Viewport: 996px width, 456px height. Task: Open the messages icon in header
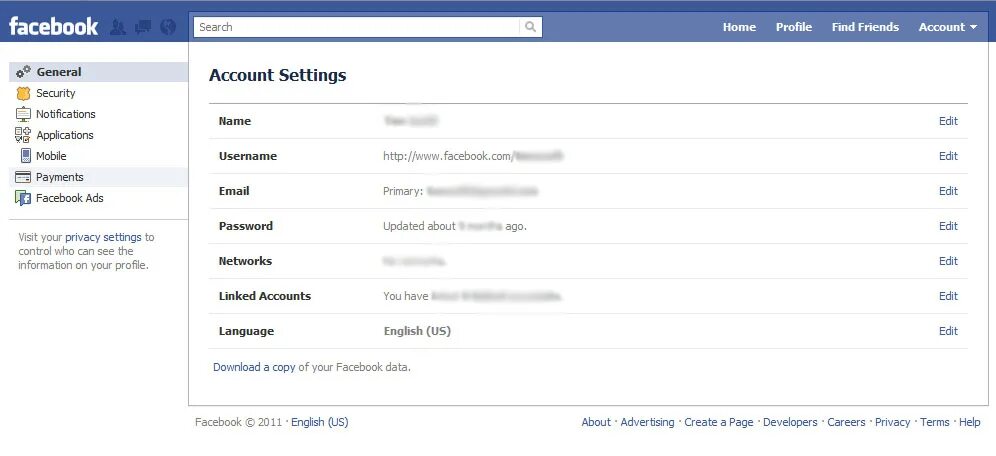point(143,27)
